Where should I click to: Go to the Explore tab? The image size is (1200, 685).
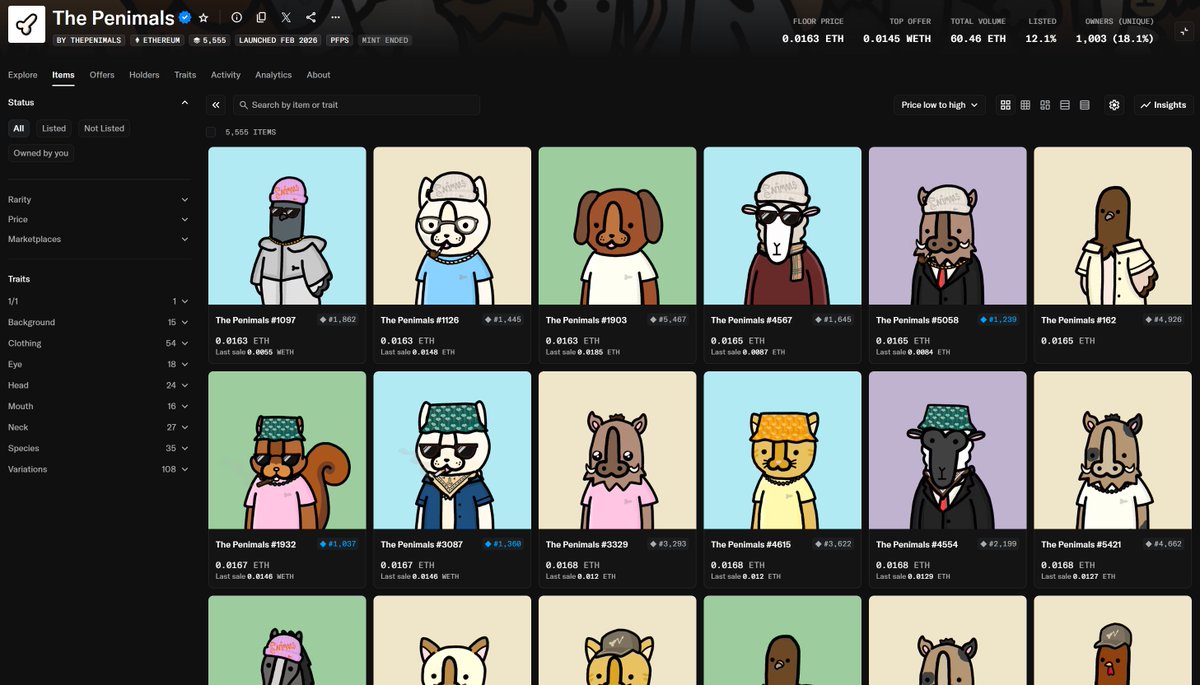click(23, 75)
